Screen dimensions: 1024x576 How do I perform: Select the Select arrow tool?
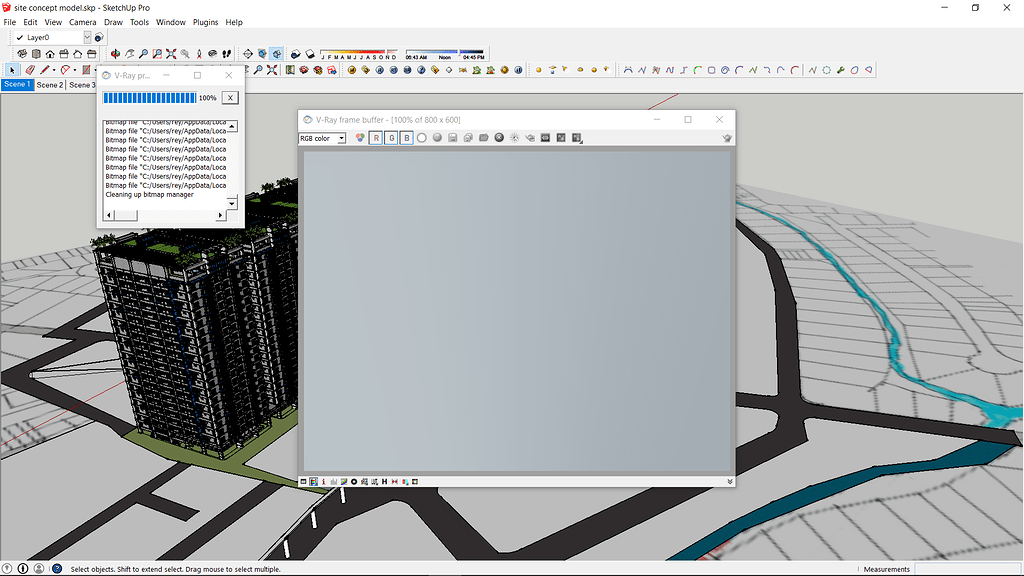[x=12, y=69]
